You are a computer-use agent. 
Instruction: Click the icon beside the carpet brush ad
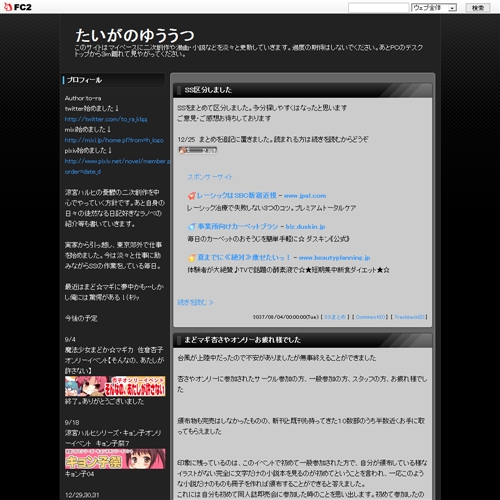[192, 227]
